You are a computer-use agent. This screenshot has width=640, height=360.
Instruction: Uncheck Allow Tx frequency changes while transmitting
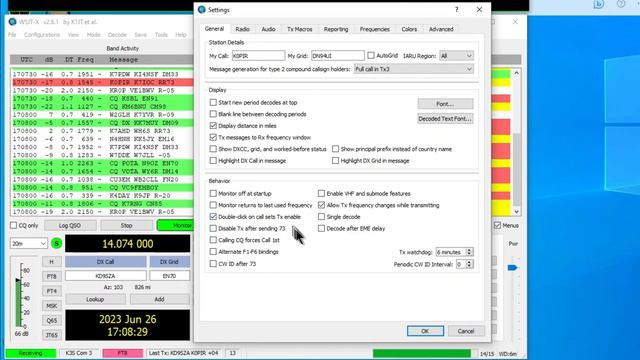tap(321, 205)
